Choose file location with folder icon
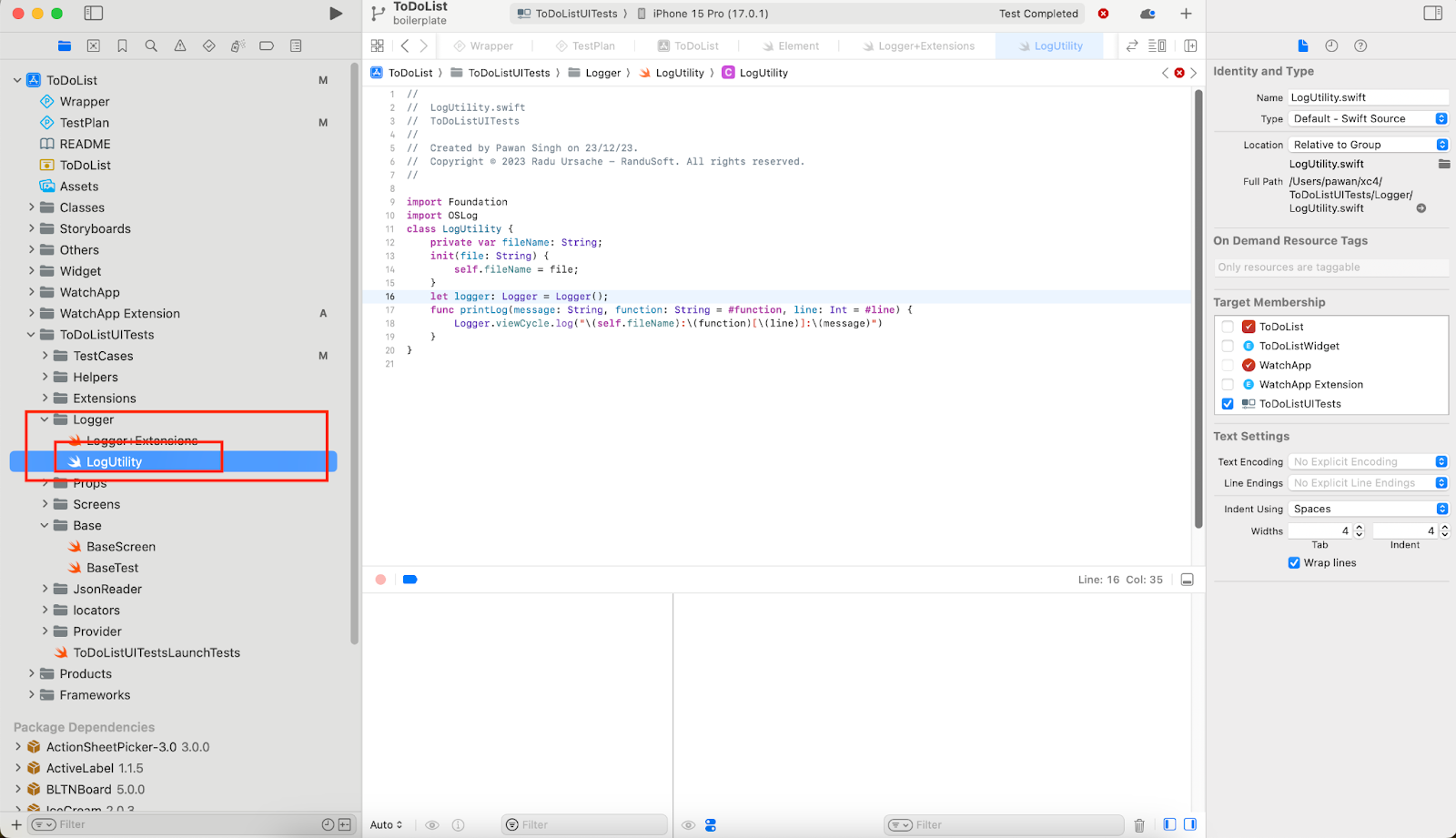Viewport: 1456px width, 838px height. point(1444,164)
